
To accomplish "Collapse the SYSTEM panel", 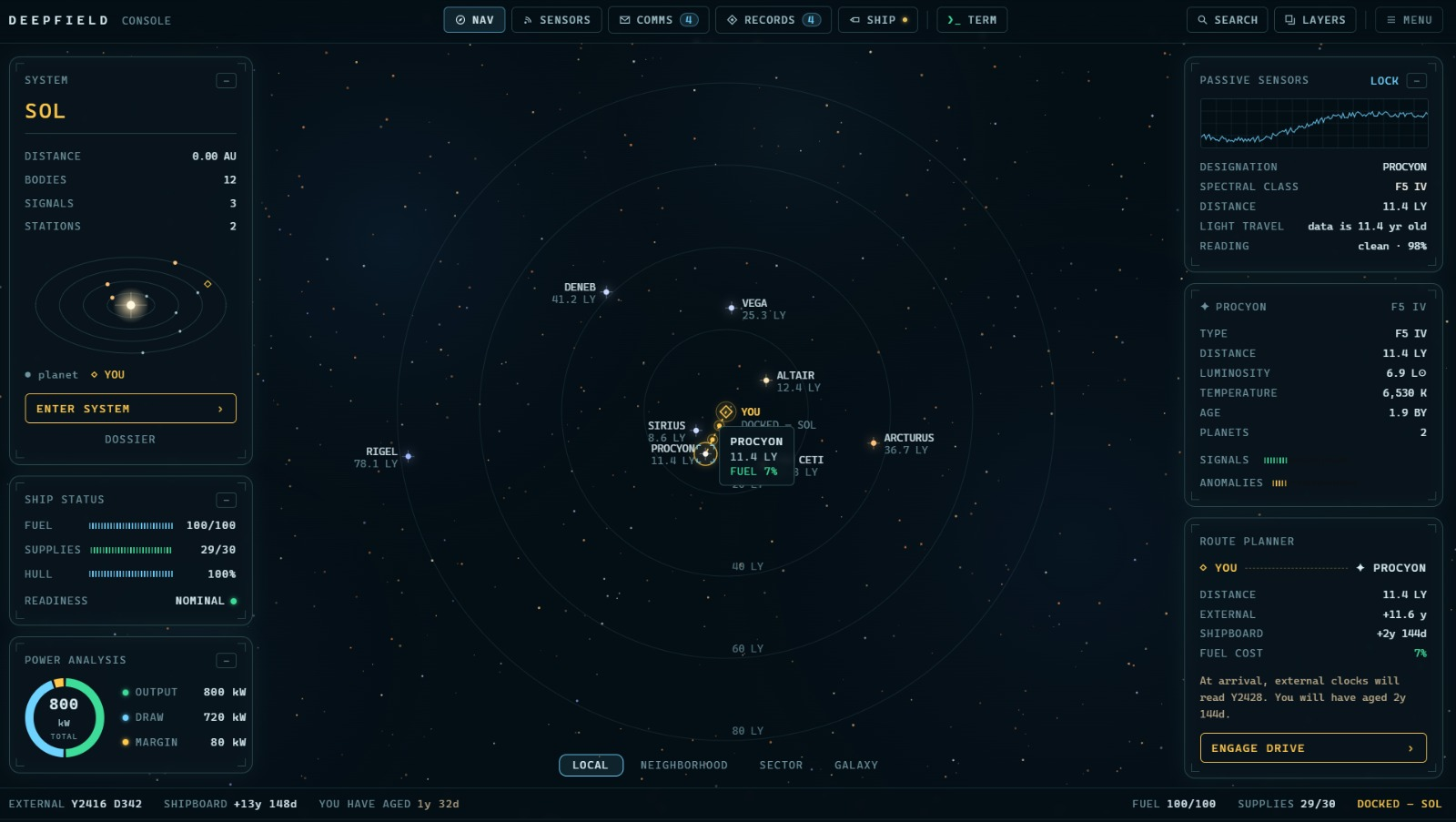I will [x=226, y=81].
